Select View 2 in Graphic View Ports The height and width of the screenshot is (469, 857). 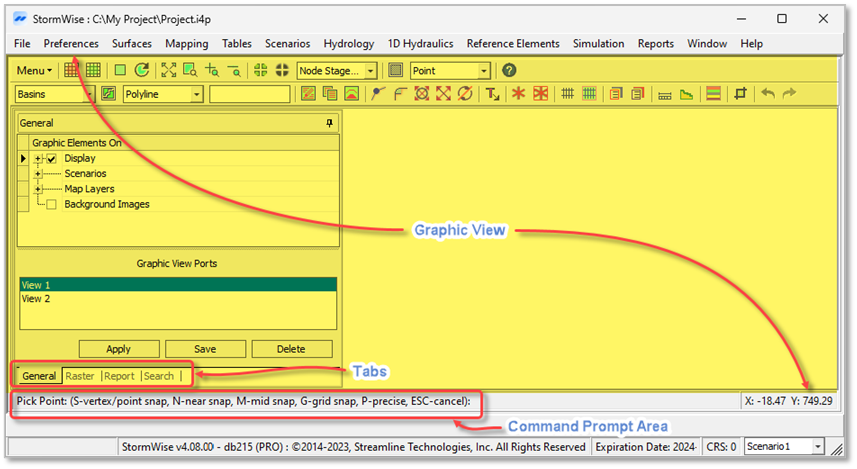tap(36, 298)
